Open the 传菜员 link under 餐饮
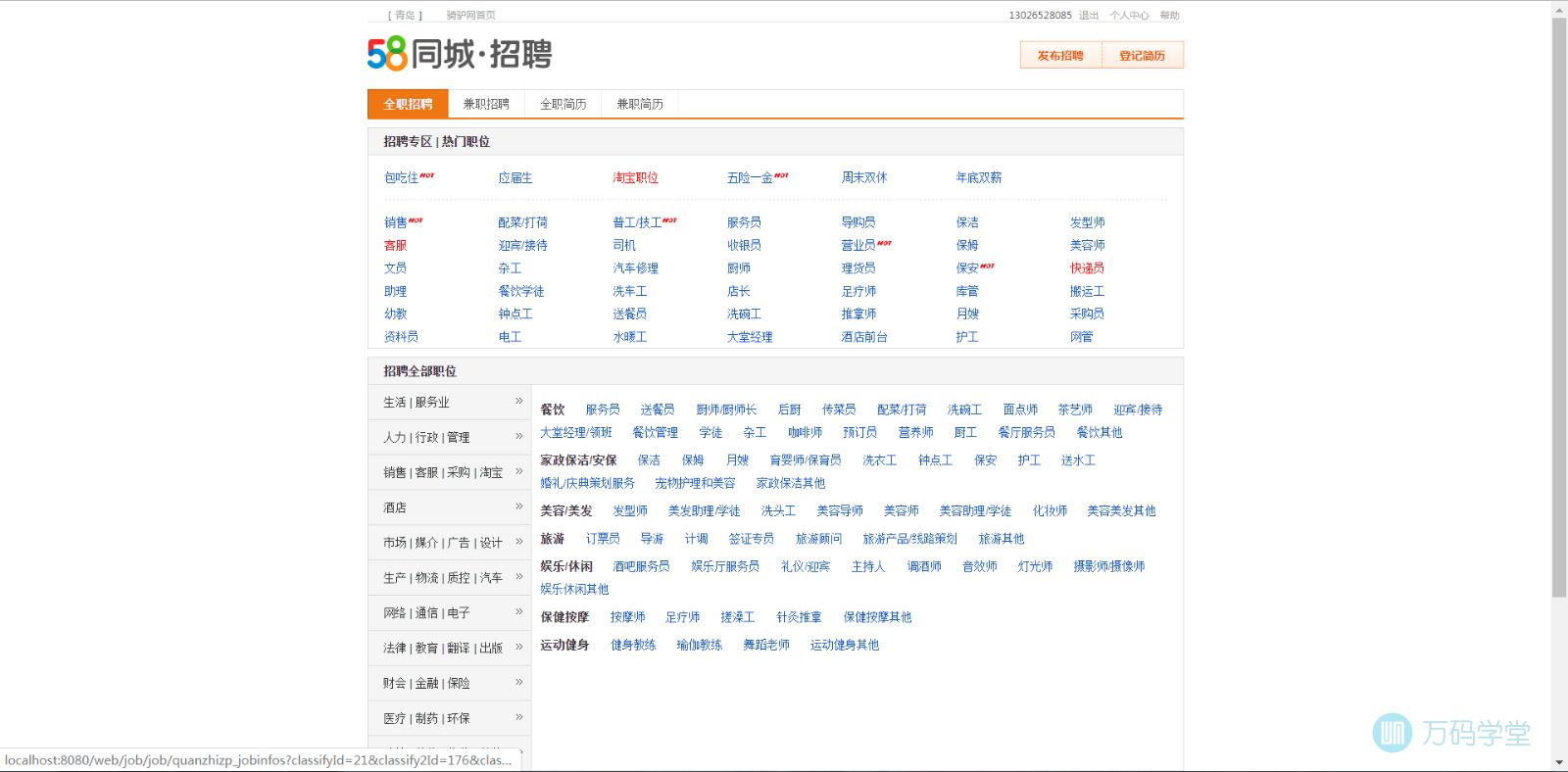 [839, 410]
